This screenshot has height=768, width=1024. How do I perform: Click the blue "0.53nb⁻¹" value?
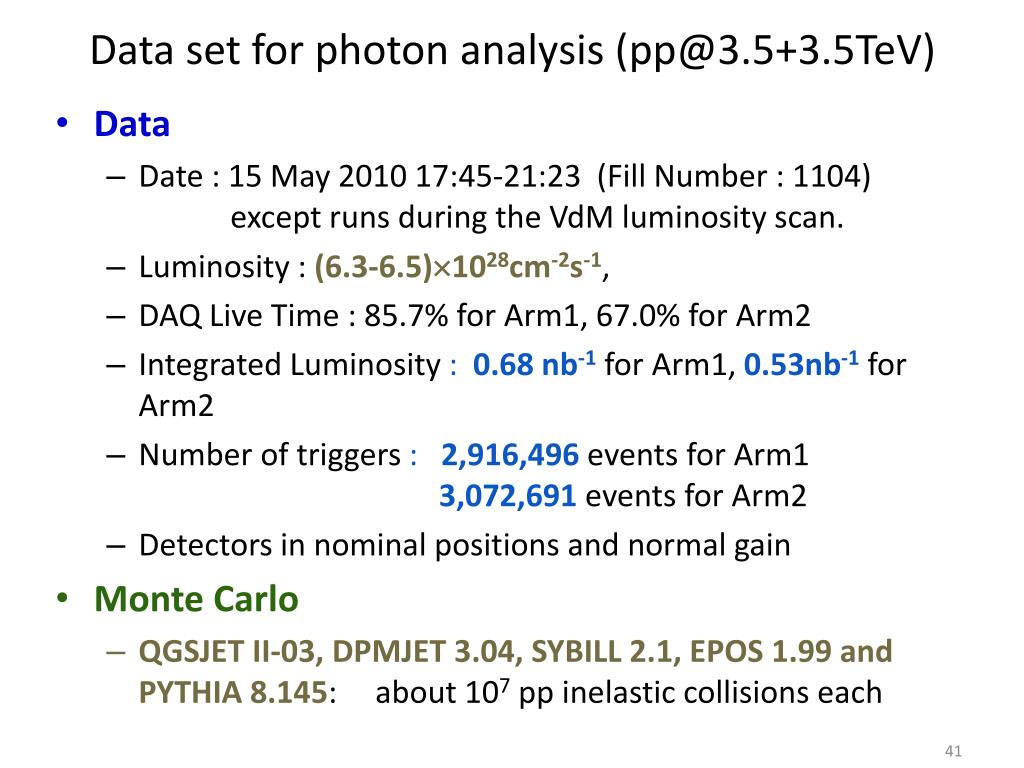[x=802, y=365]
